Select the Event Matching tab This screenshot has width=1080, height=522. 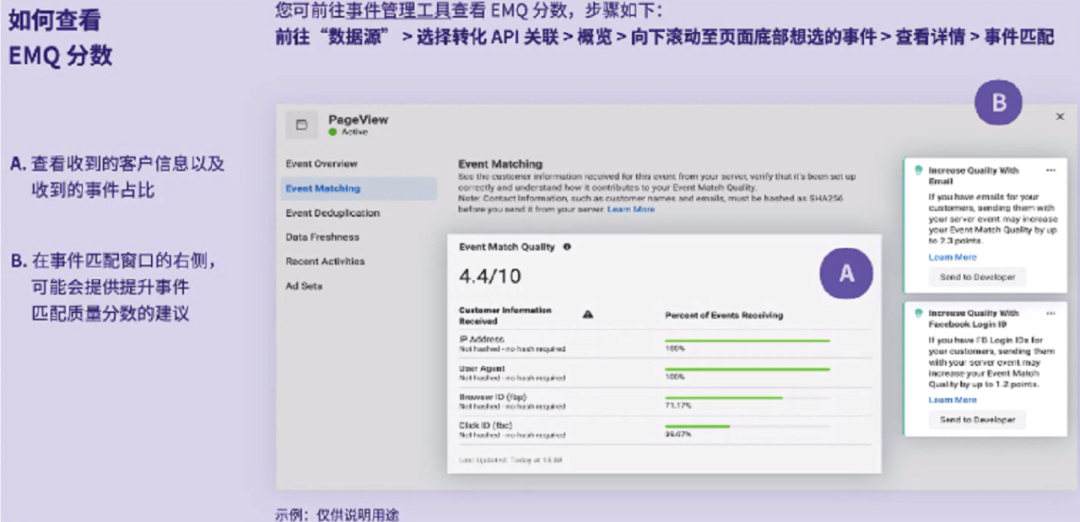[x=358, y=188]
